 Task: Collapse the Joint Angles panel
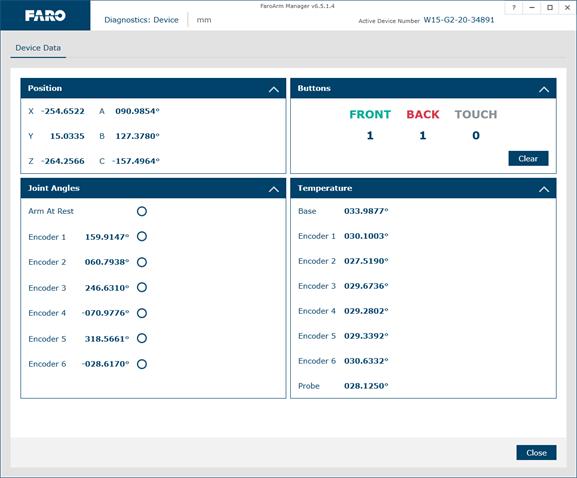click(x=273, y=189)
